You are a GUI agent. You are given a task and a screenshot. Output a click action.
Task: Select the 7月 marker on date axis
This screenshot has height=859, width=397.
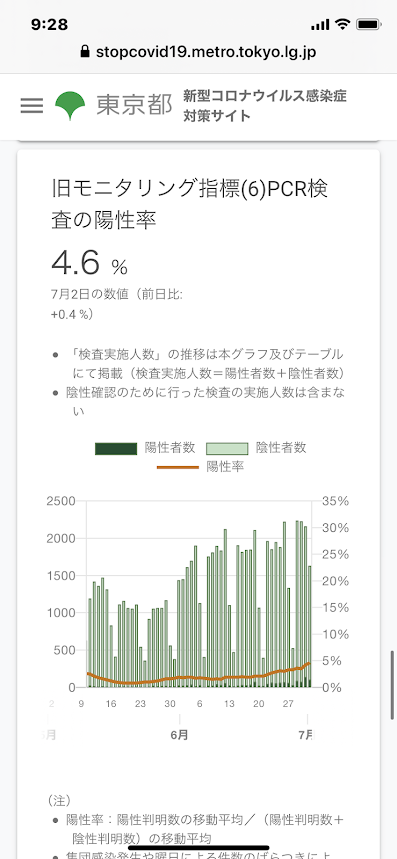pos(307,735)
